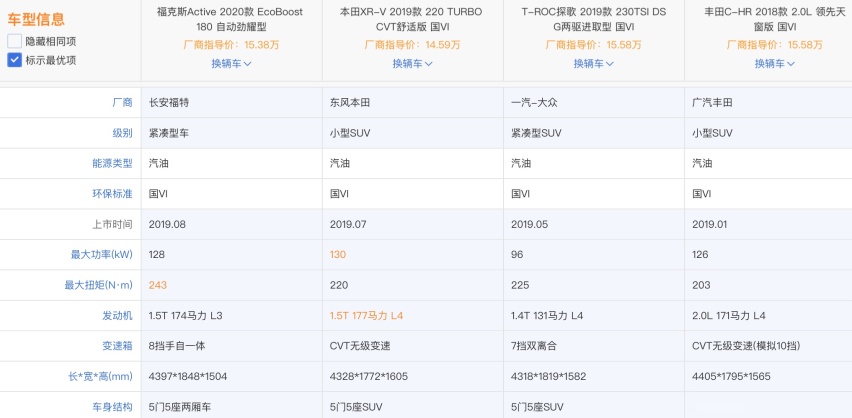Click the 车身结构 row label
Screen dimensions: 852x418
(112, 407)
